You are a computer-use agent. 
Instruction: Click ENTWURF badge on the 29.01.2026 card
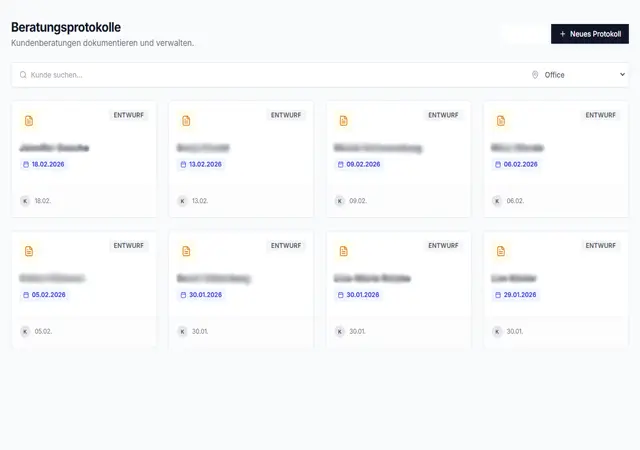point(601,245)
